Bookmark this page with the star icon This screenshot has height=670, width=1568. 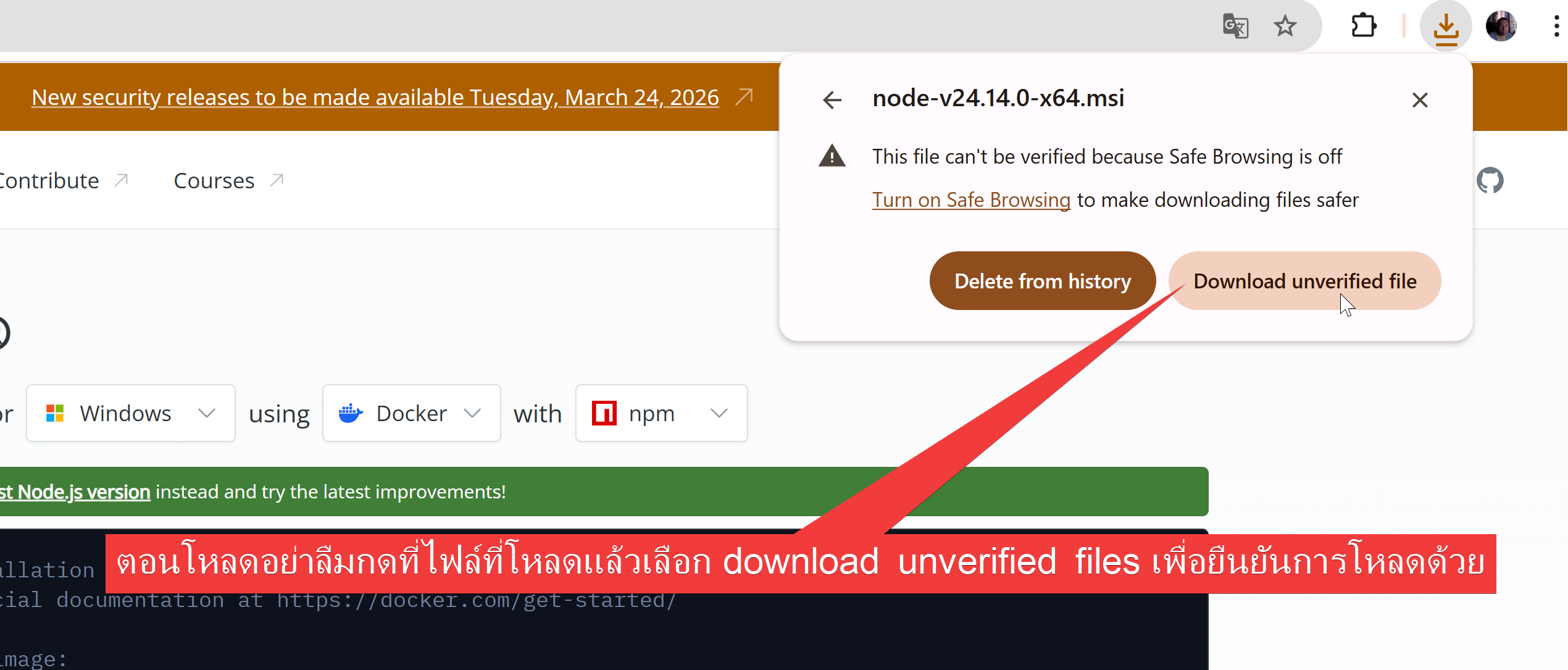pyautogui.click(x=1285, y=26)
